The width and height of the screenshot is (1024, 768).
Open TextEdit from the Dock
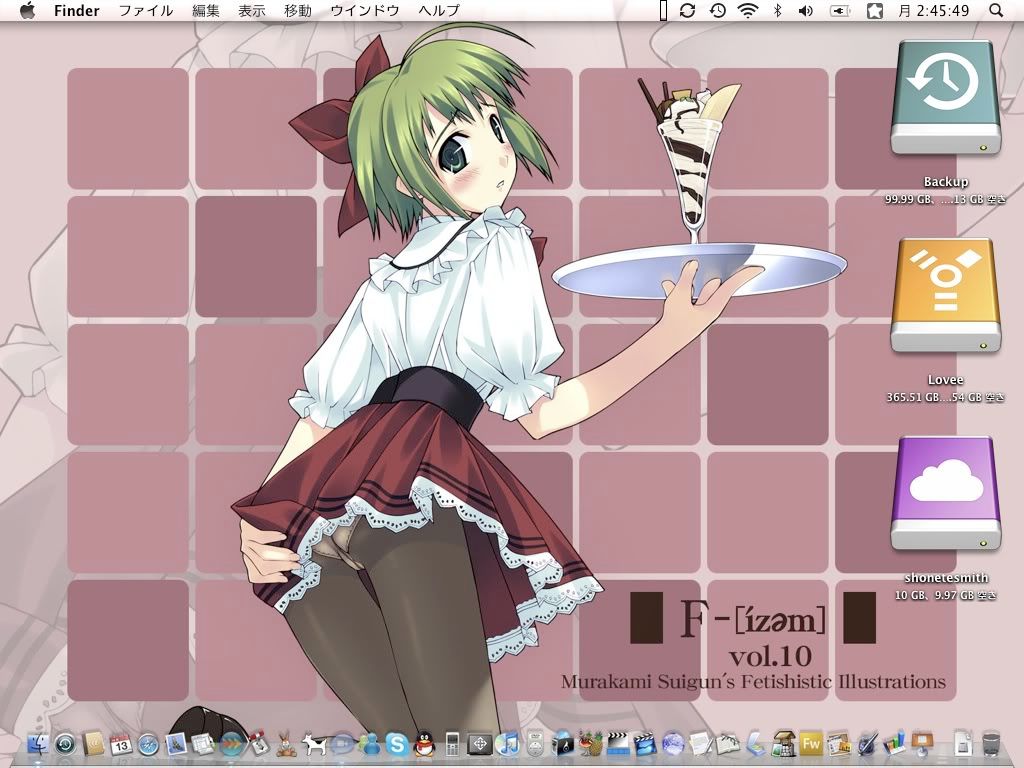pos(701,744)
